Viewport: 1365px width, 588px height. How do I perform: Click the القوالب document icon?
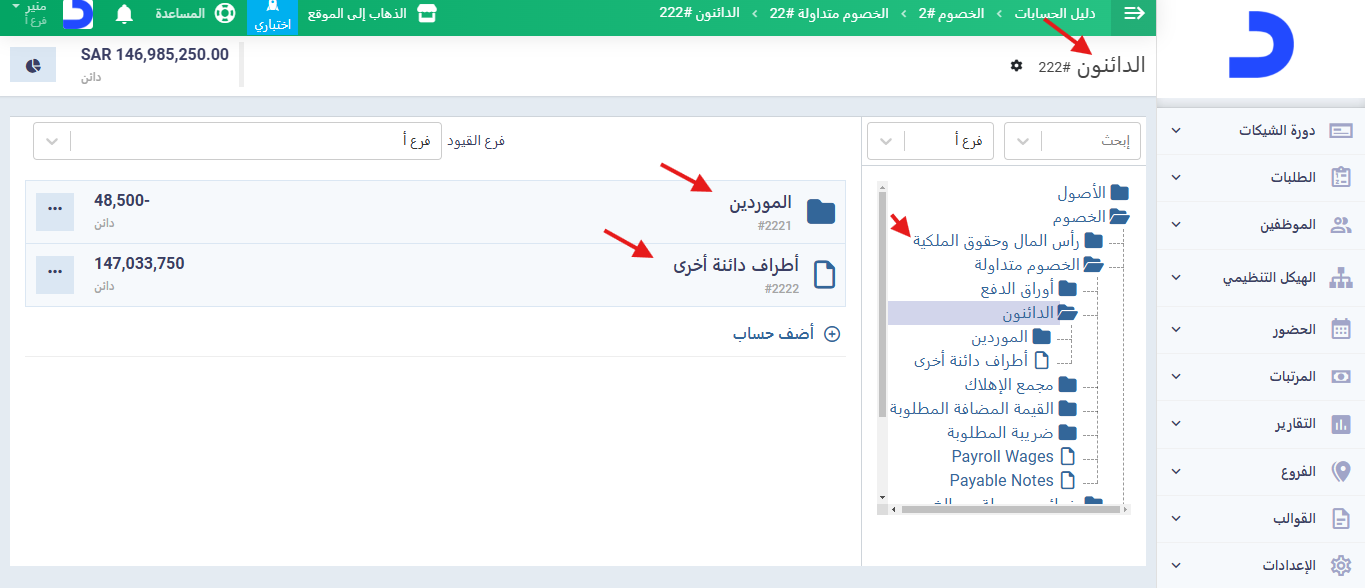1341,519
